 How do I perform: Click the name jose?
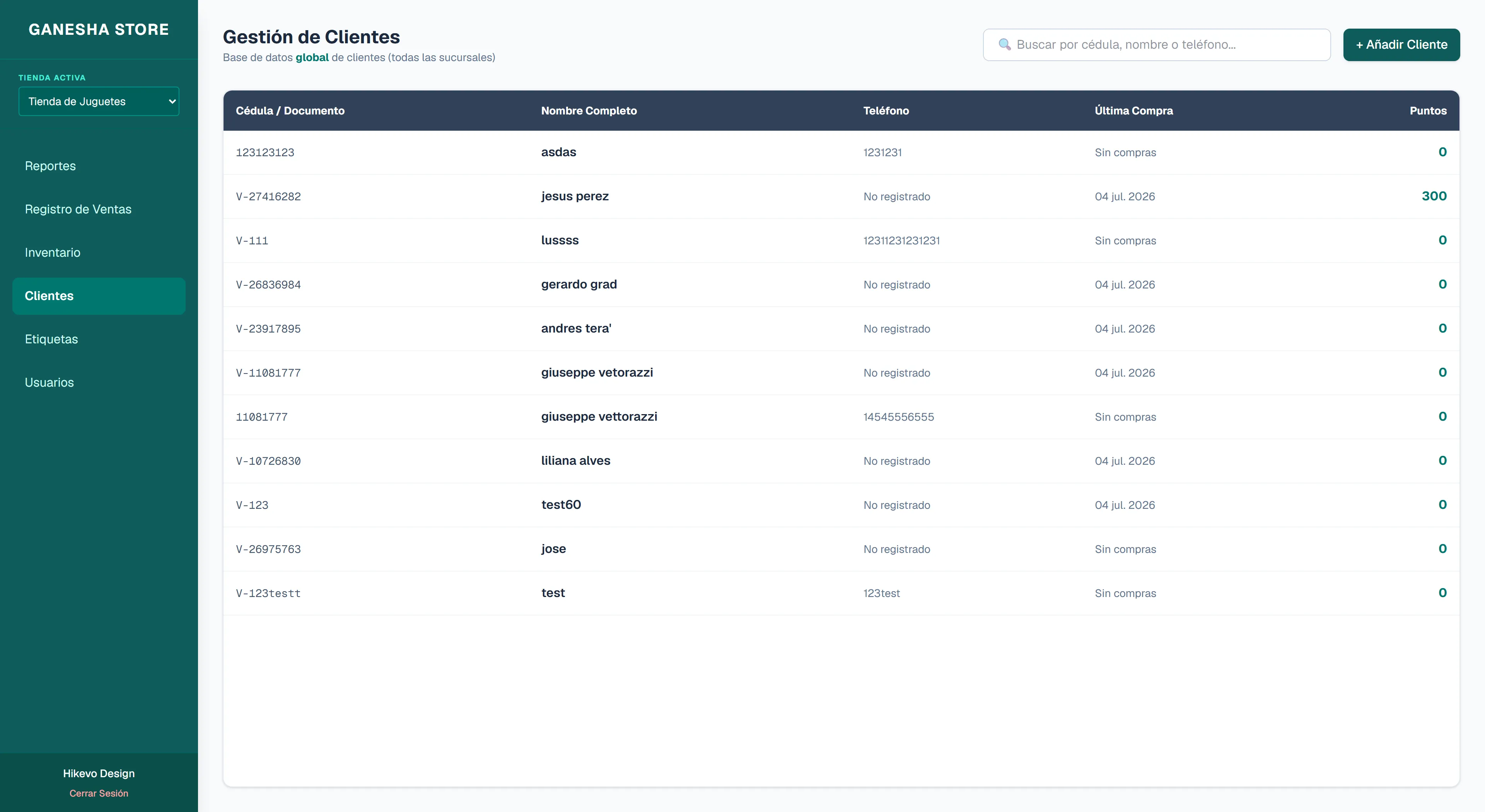(553, 549)
